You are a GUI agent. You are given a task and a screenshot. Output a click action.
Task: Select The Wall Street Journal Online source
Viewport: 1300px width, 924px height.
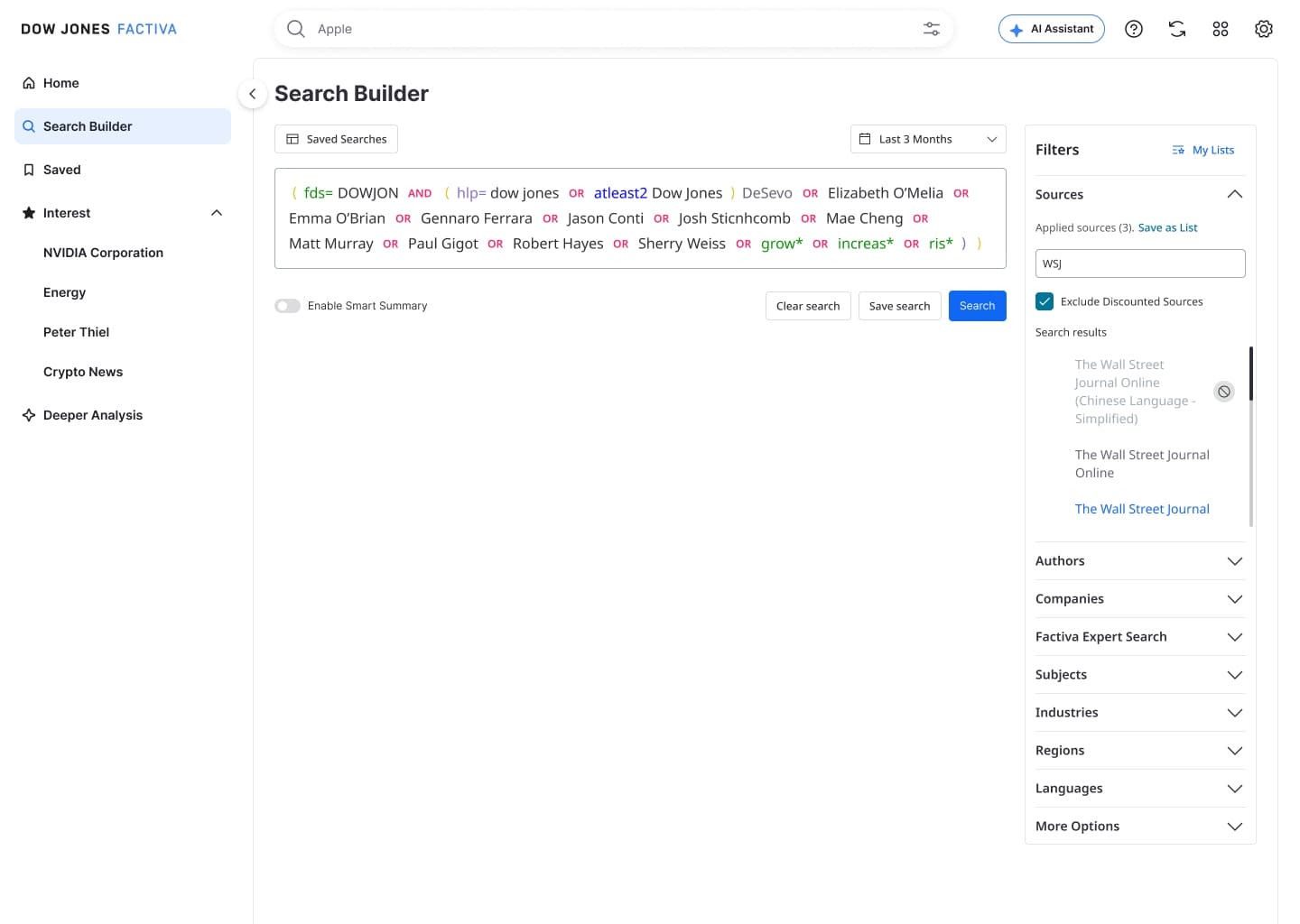tap(1142, 464)
